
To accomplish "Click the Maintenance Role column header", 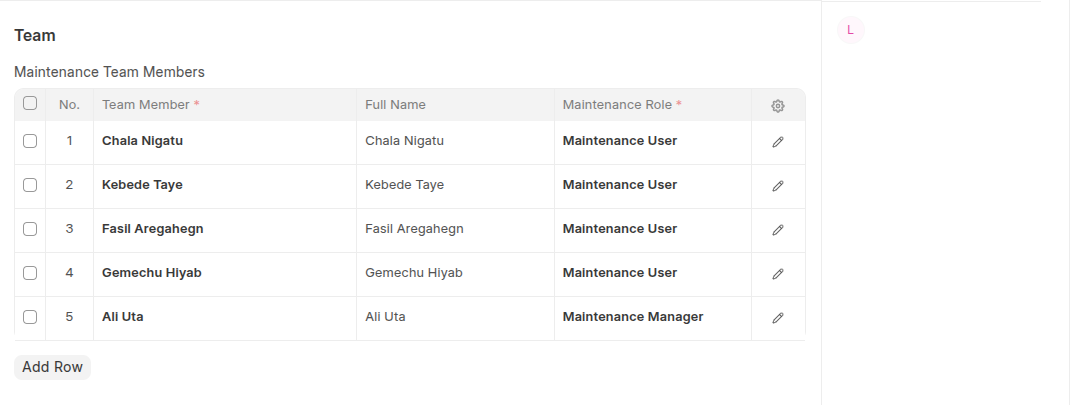I will [621, 105].
